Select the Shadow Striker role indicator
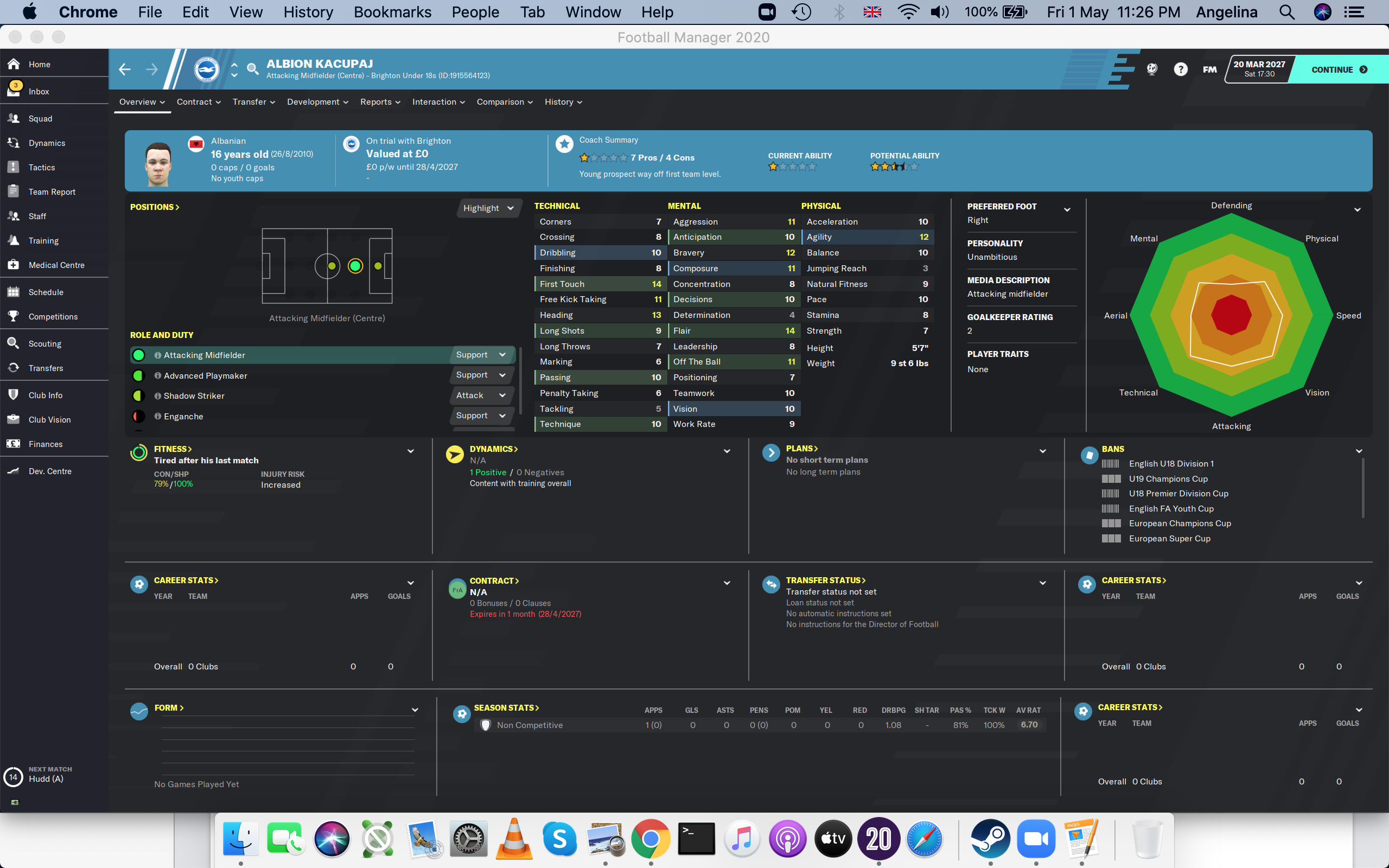 click(138, 395)
